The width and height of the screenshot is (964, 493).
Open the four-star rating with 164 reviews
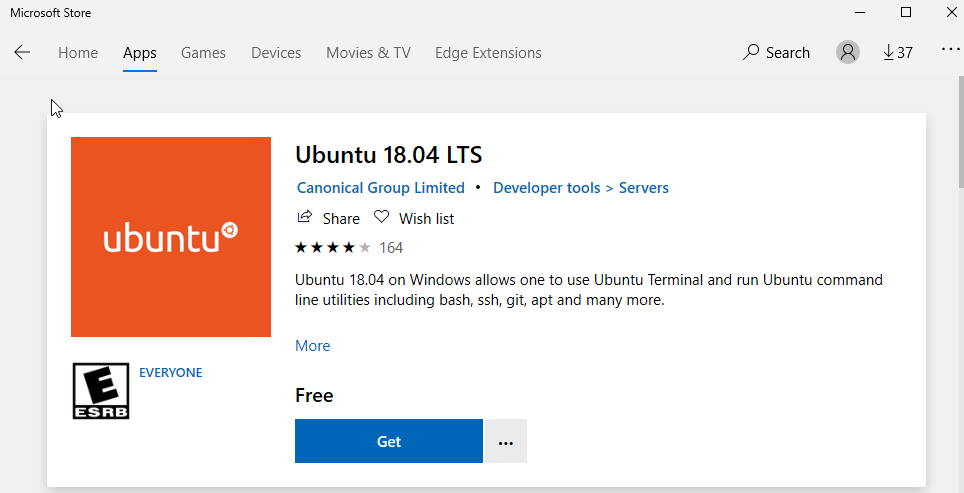[349, 248]
